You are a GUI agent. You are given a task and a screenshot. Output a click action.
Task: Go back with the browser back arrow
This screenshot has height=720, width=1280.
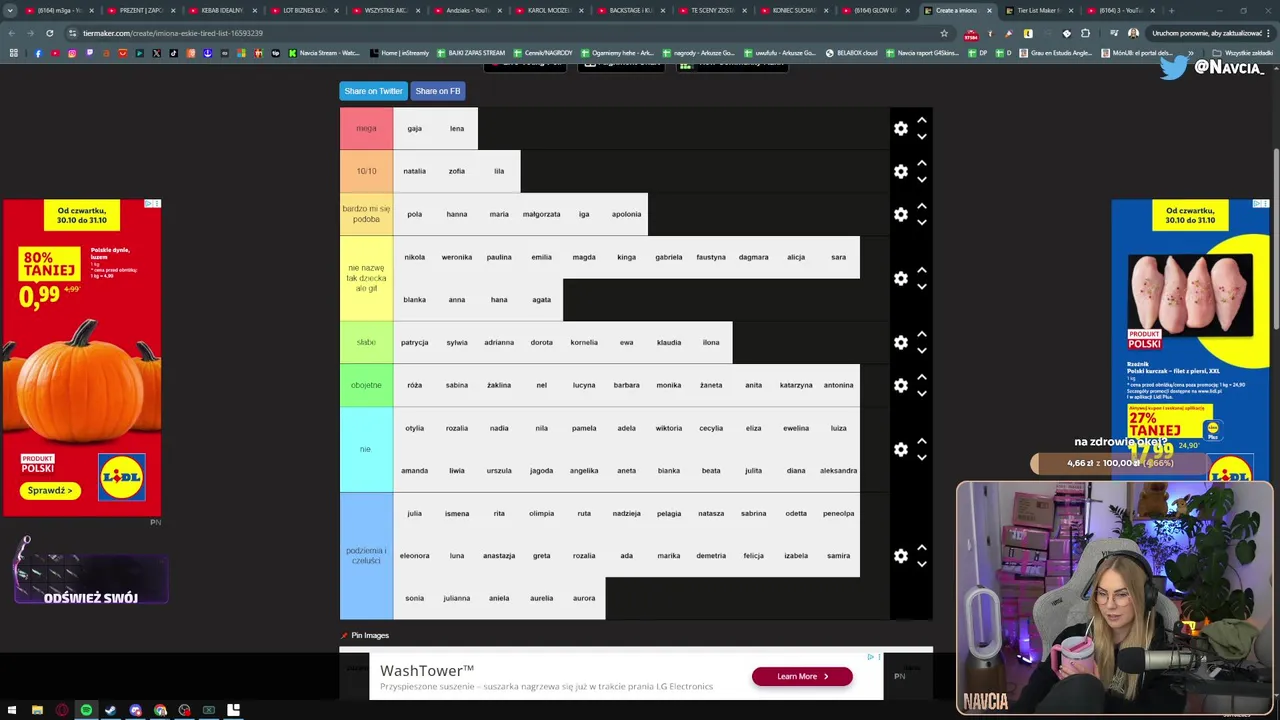click(11, 33)
